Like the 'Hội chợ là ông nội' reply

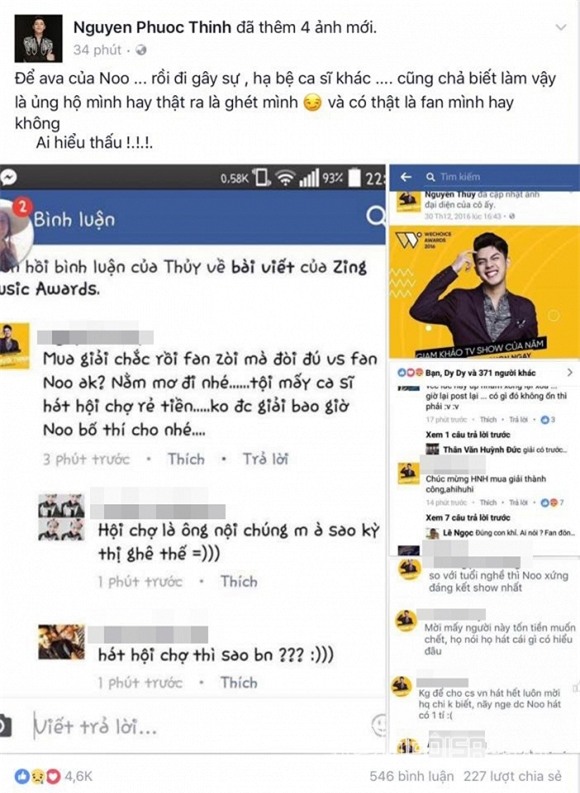(x=239, y=582)
